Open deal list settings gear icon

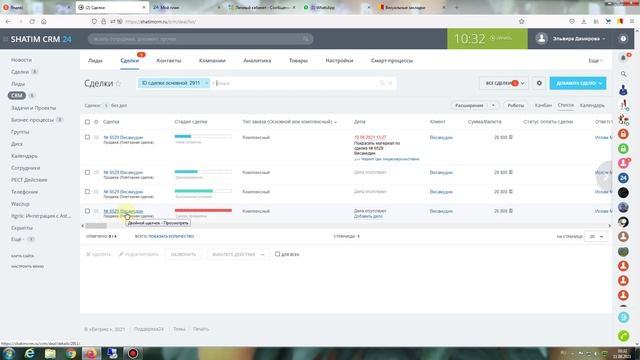tap(539, 83)
